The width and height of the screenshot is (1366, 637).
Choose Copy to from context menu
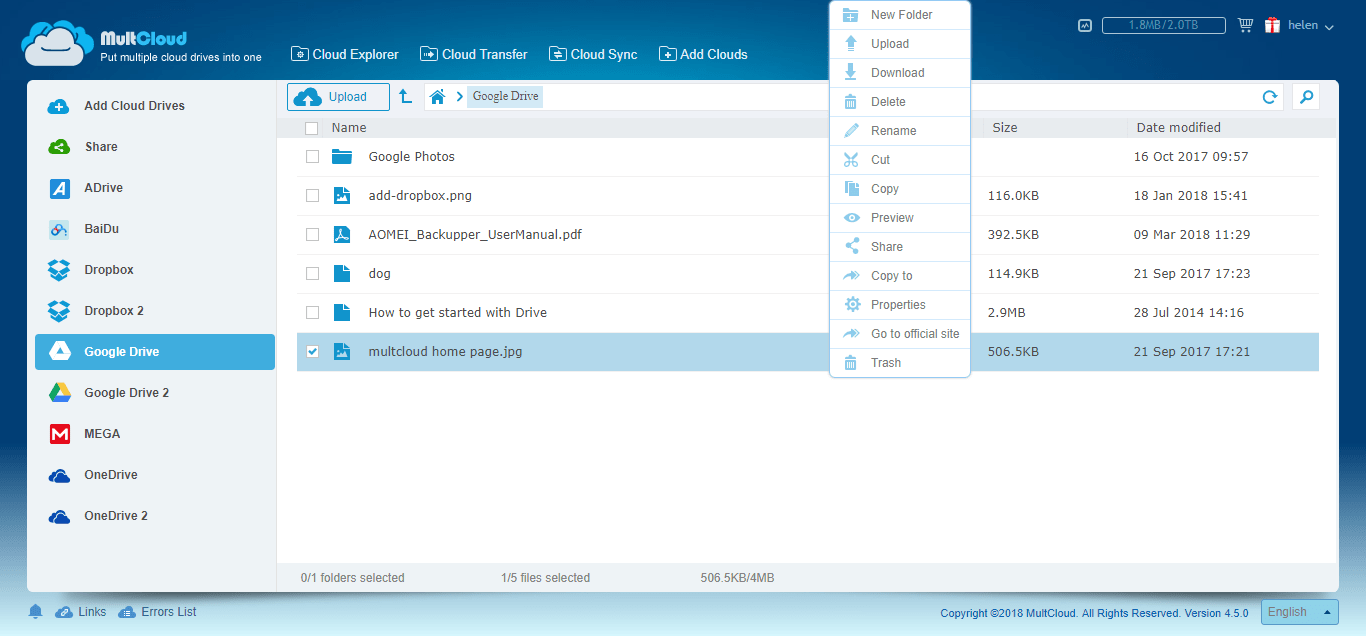[900, 276]
